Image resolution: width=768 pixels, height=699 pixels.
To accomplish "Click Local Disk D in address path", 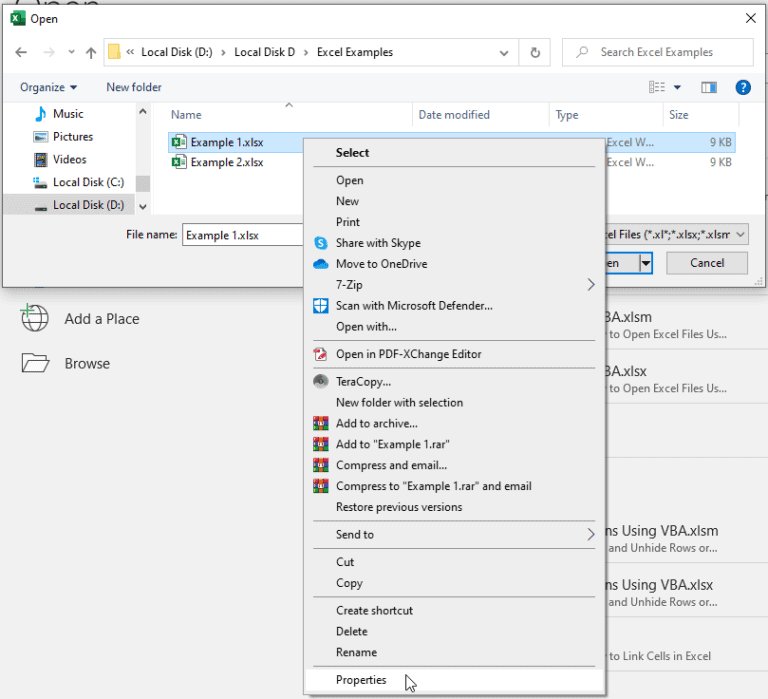I will (x=264, y=52).
